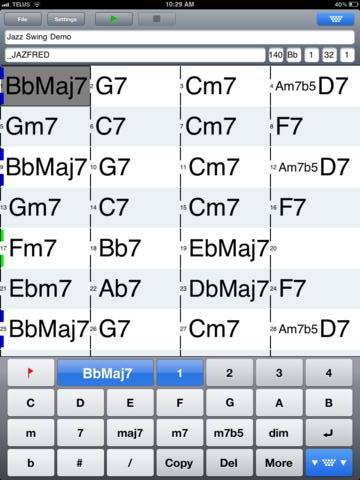
Task: Tap the return arrow key
Action: [329, 433]
